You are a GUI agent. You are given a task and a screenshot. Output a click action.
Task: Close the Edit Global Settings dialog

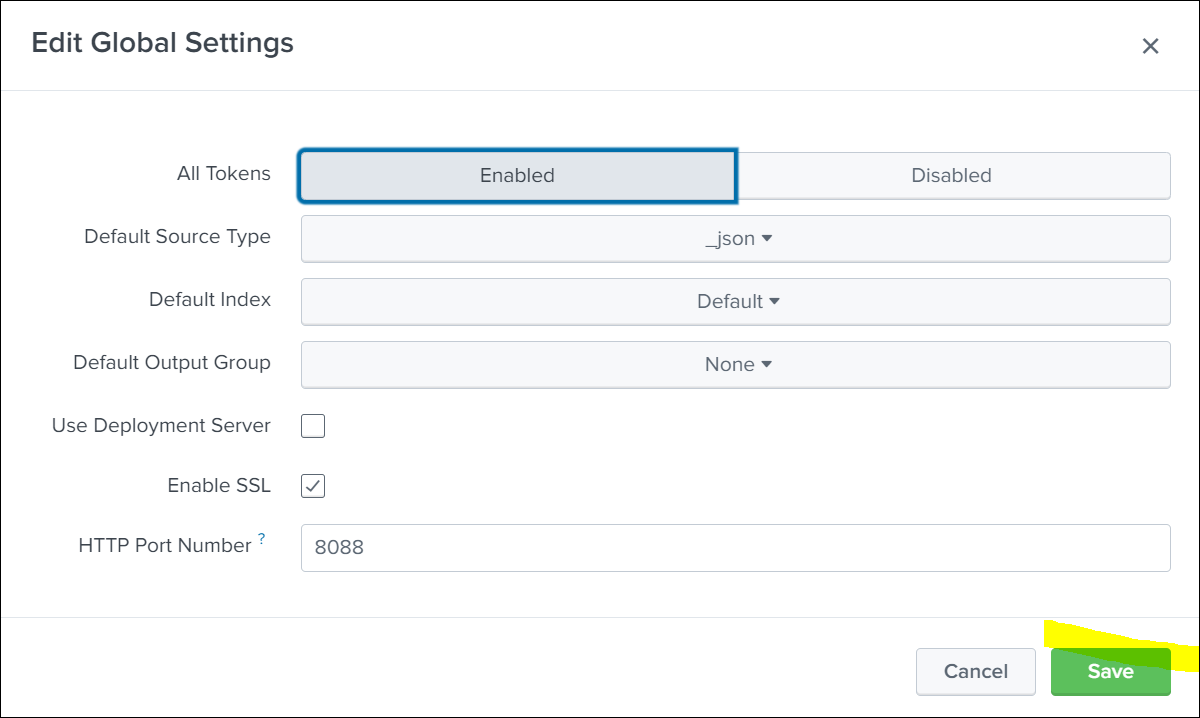[x=1150, y=46]
